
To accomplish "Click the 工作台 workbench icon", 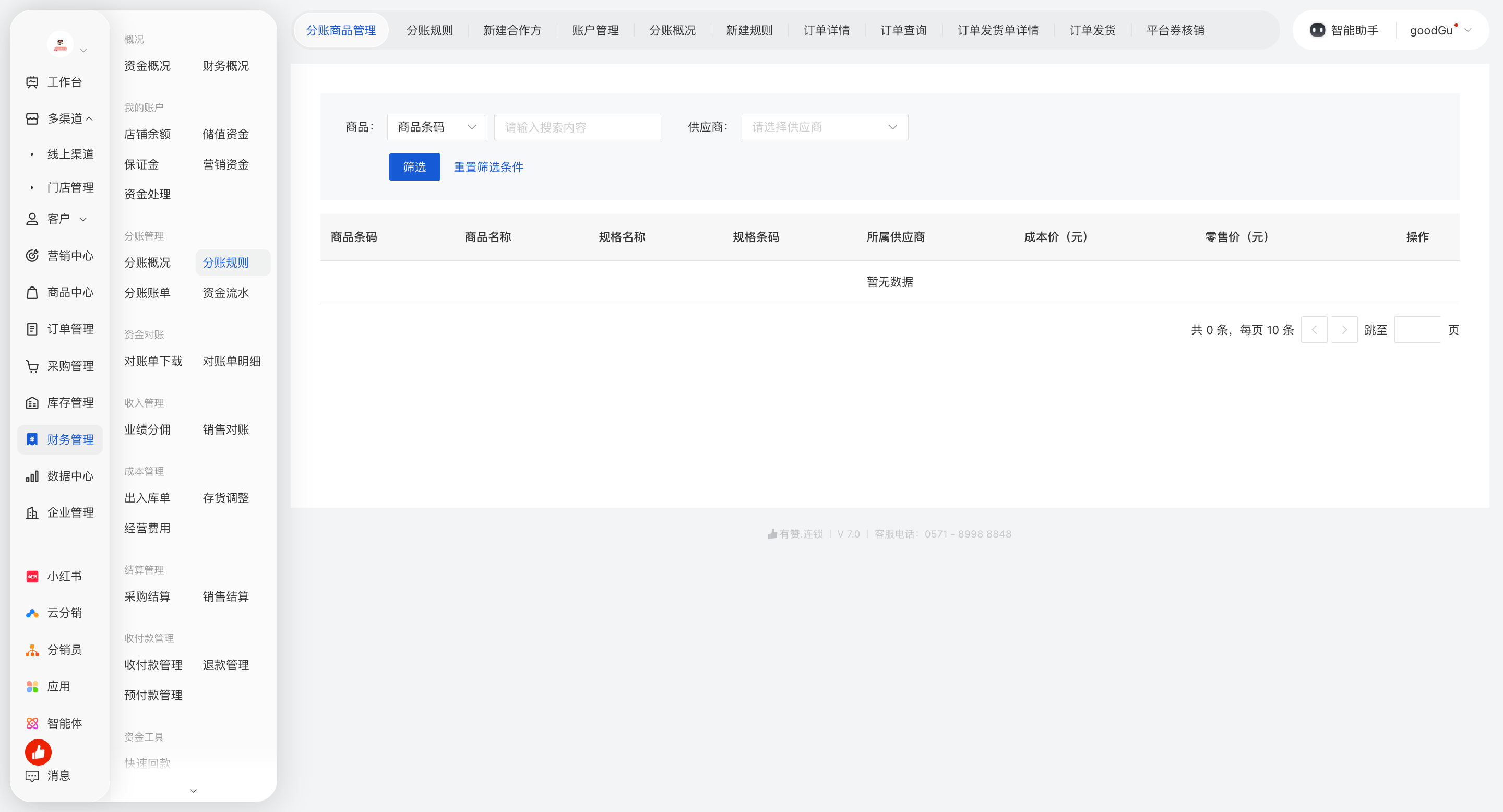I will pyautogui.click(x=32, y=82).
